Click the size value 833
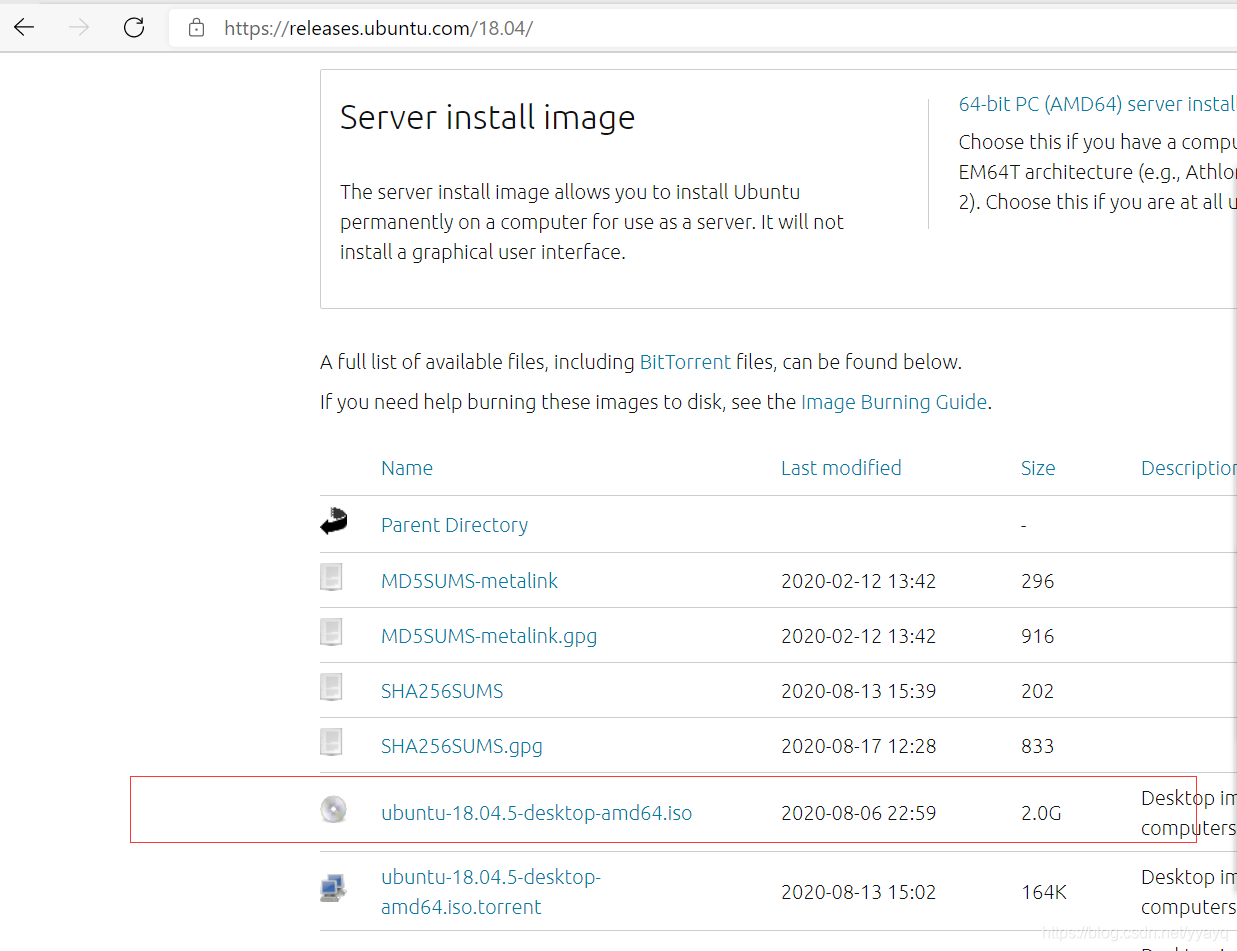Screen dimensions: 1237x951 click(1038, 746)
